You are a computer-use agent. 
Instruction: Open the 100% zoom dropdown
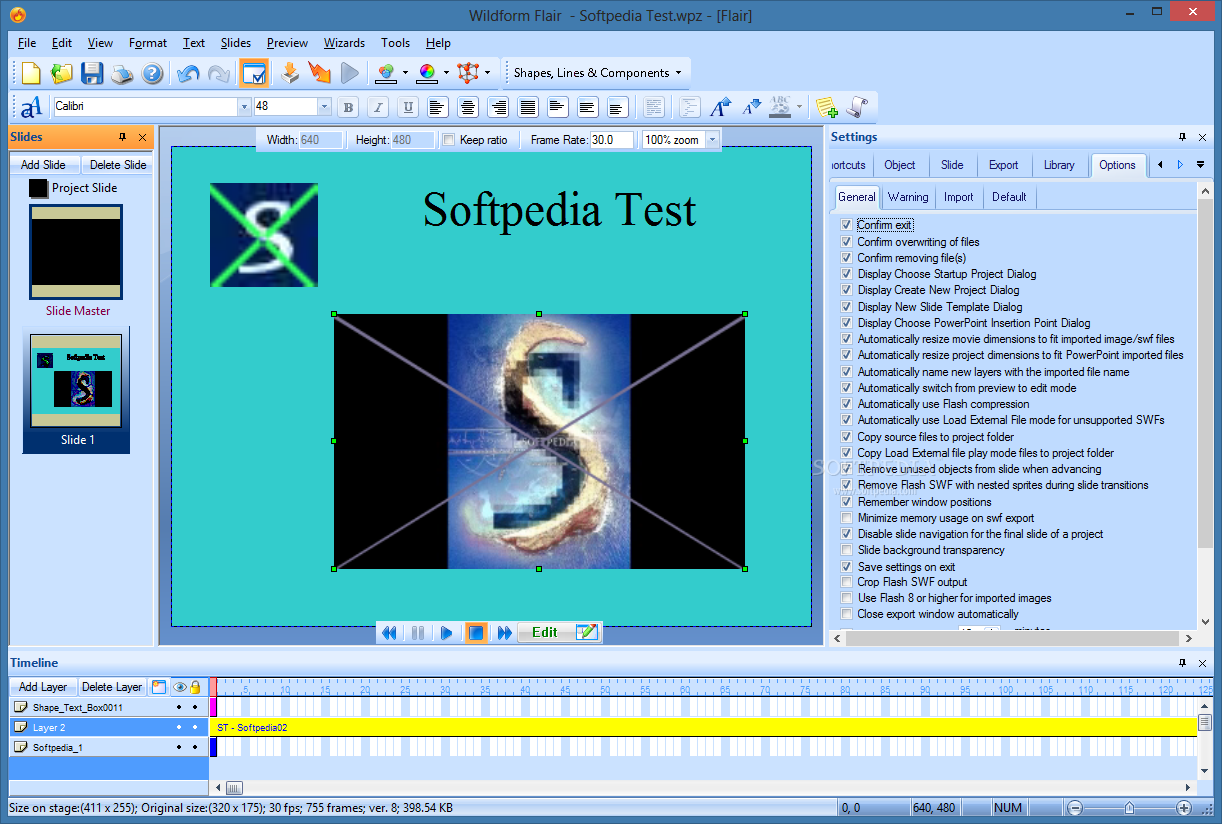click(x=712, y=140)
